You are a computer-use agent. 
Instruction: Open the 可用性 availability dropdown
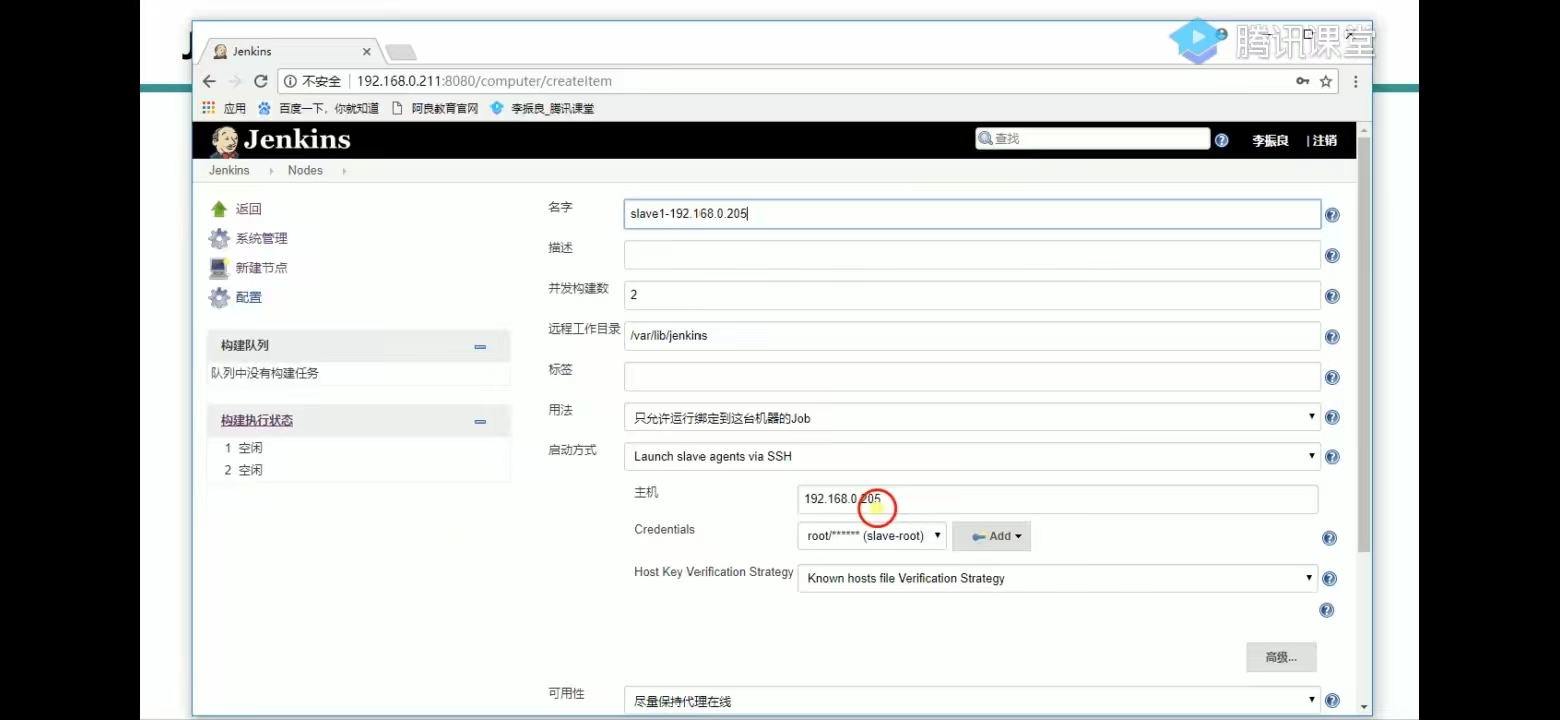point(972,701)
